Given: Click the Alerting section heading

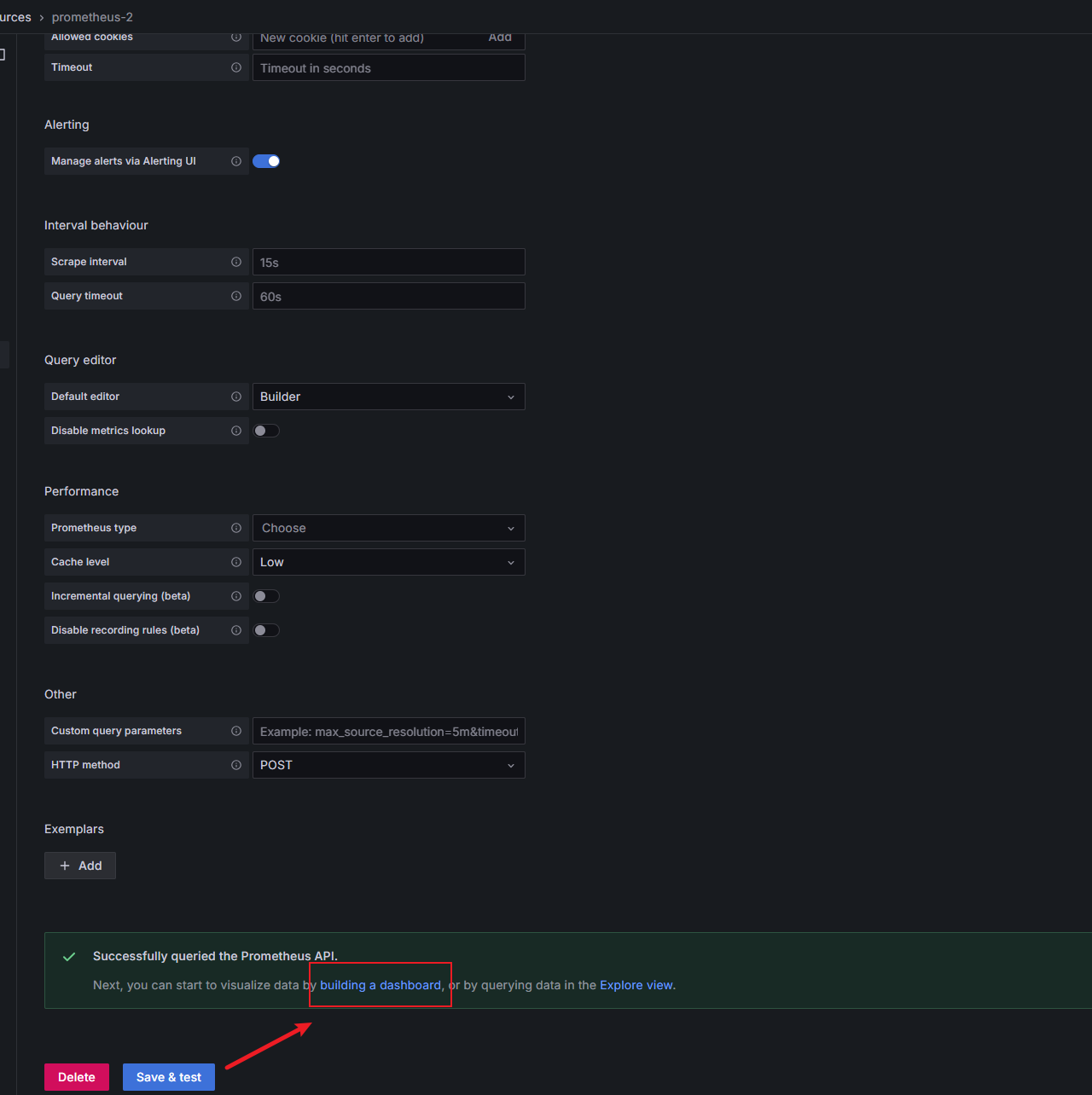Looking at the screenshot, I should (x=67, y=125).
